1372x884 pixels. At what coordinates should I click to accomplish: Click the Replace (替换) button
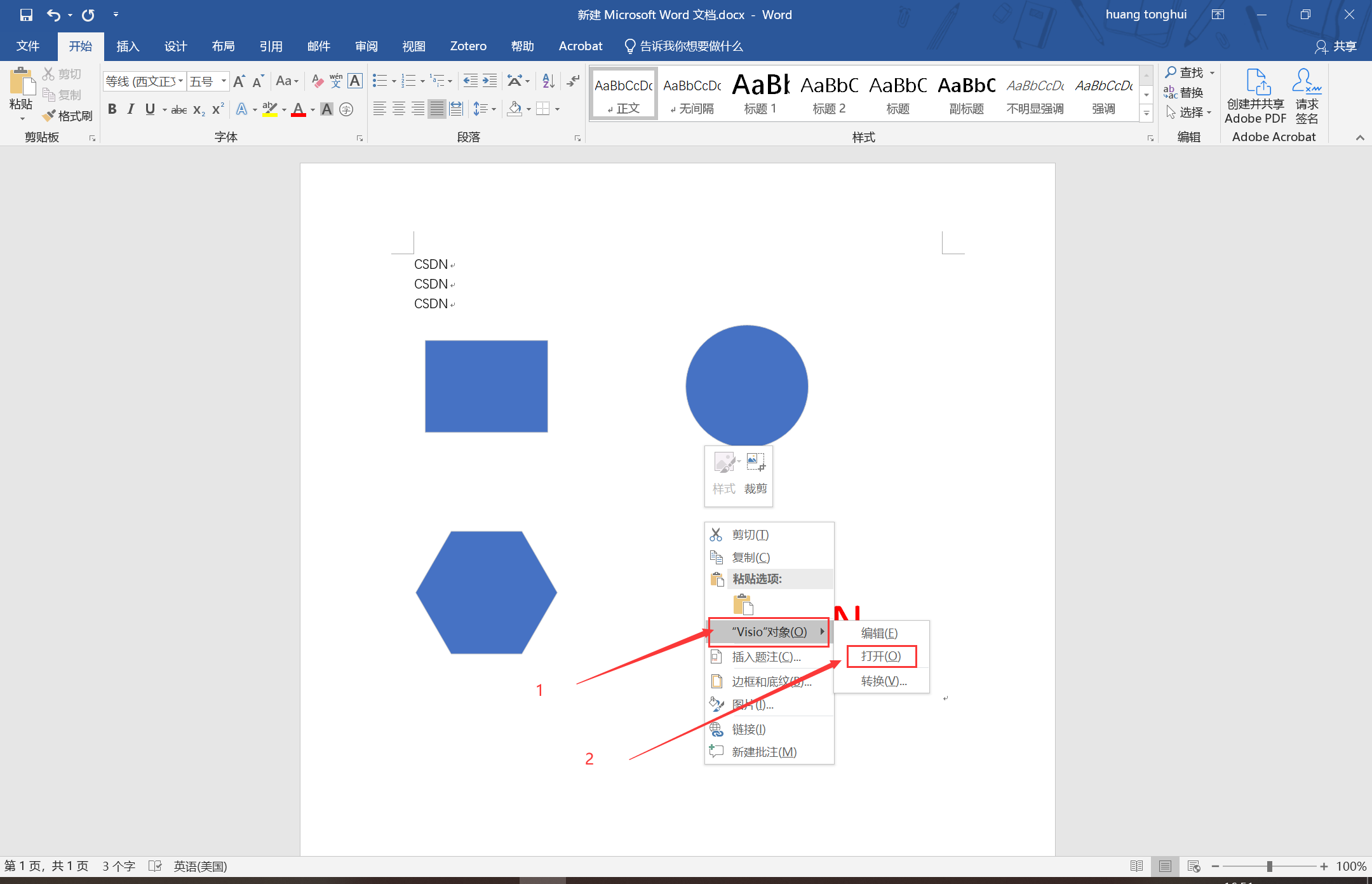point(1185,93)
